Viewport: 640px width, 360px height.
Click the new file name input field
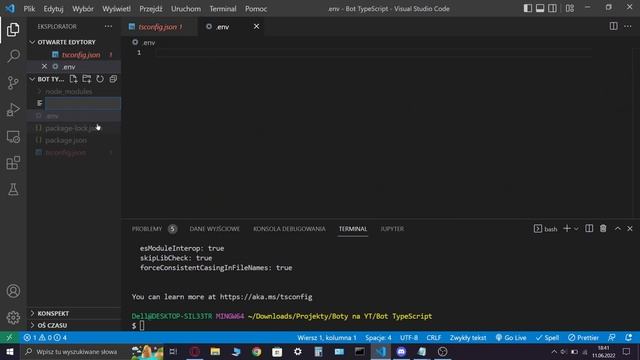[83, 104]
